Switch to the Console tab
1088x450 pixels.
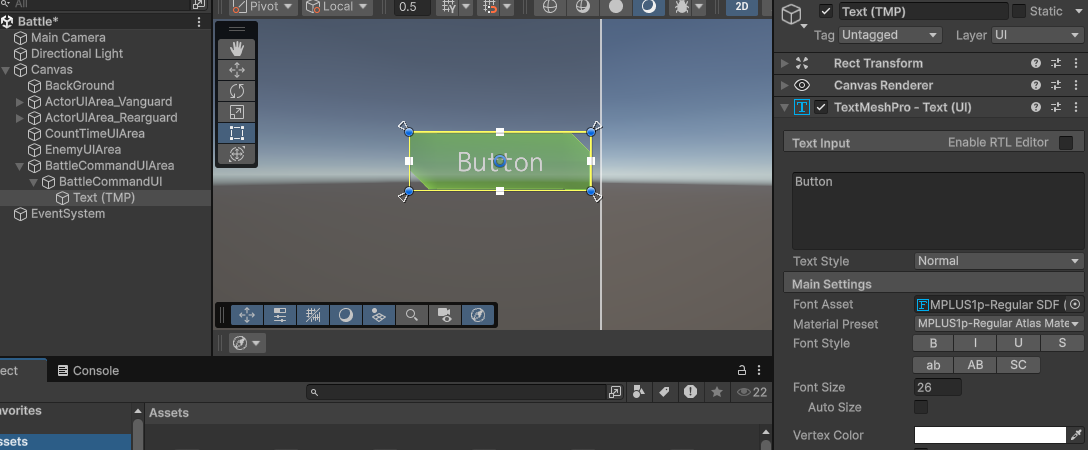pyautogui.click(x=88, y=371)
